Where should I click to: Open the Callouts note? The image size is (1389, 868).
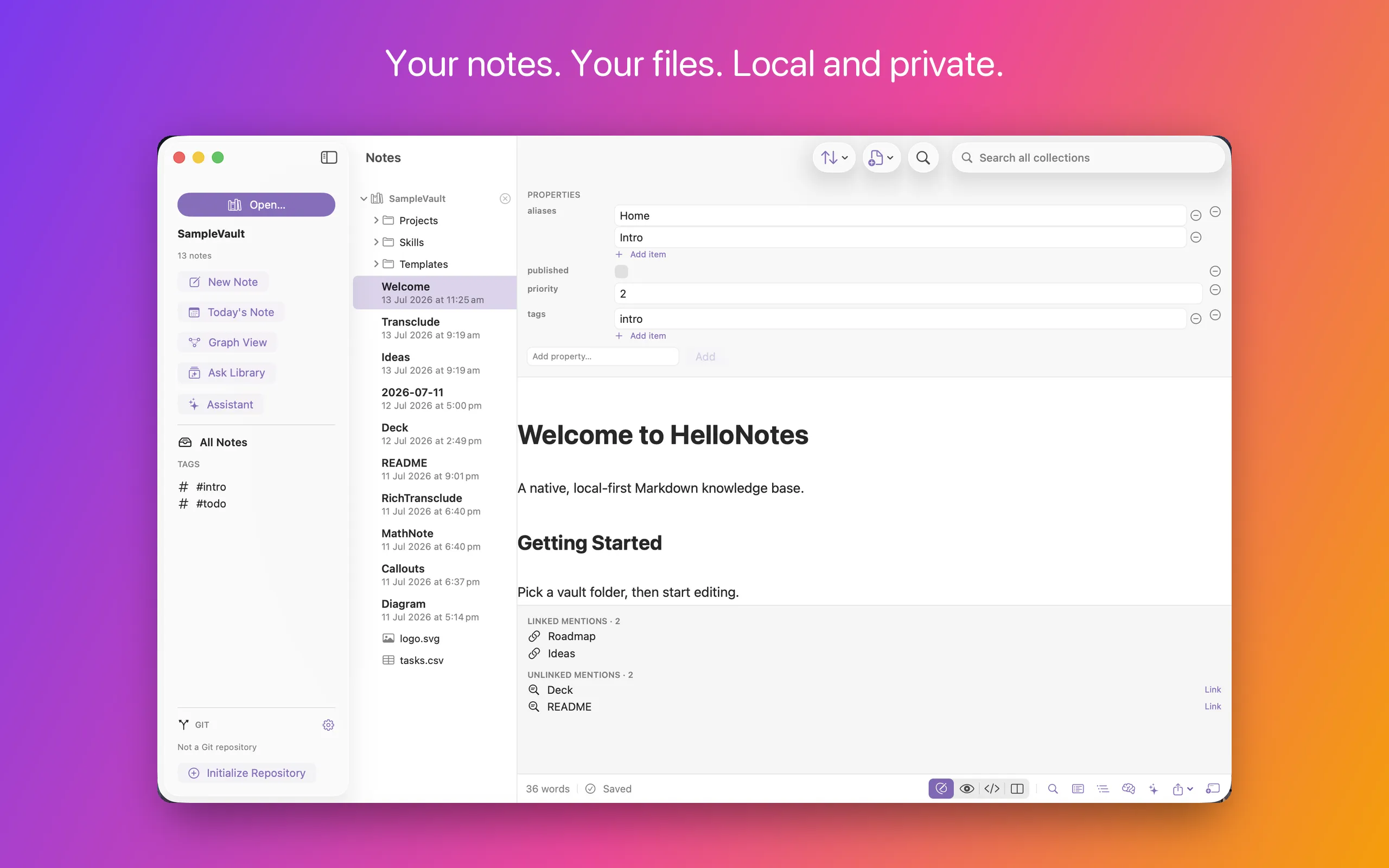(x=435, y=575)
